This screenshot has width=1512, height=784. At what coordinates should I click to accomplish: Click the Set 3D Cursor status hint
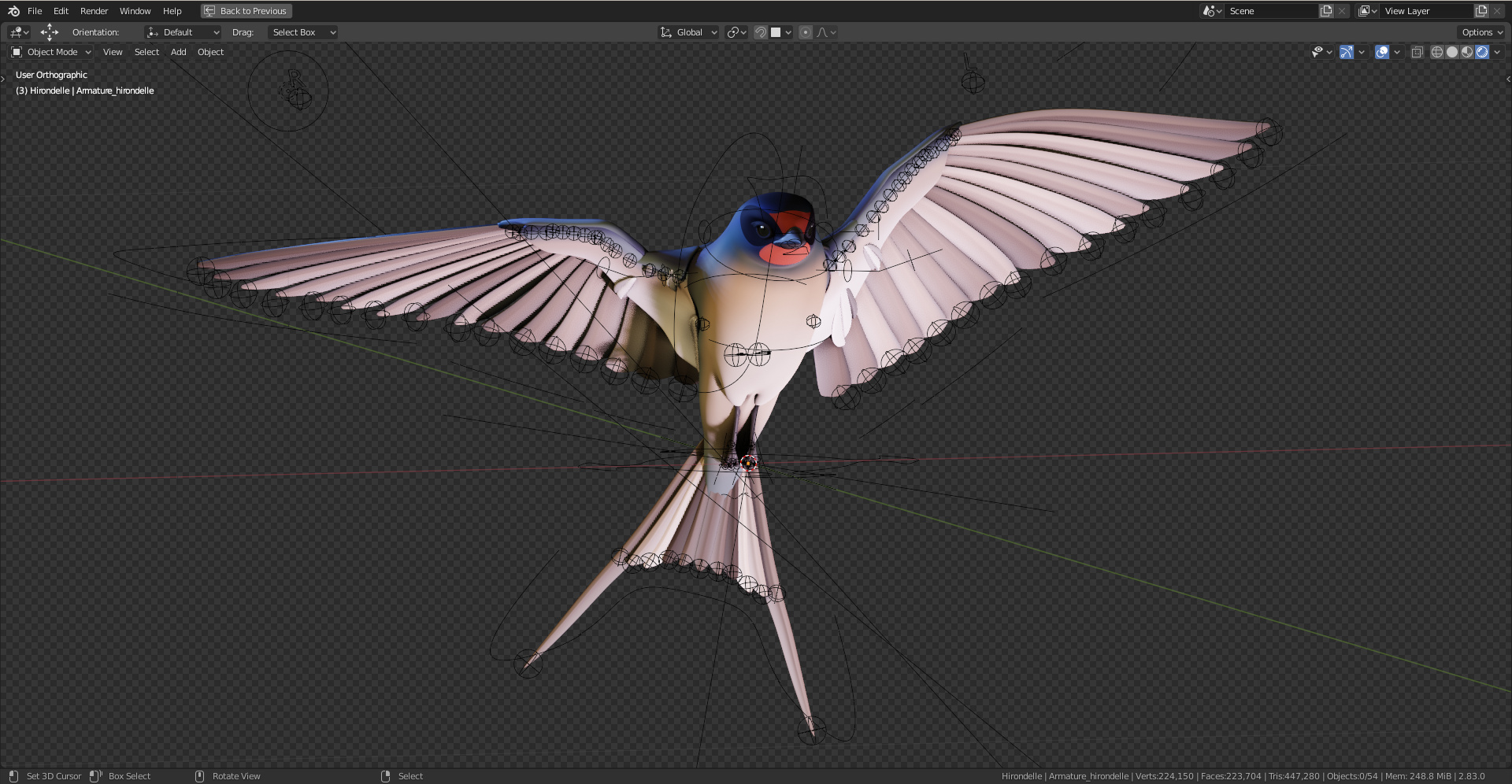(54, 776)
